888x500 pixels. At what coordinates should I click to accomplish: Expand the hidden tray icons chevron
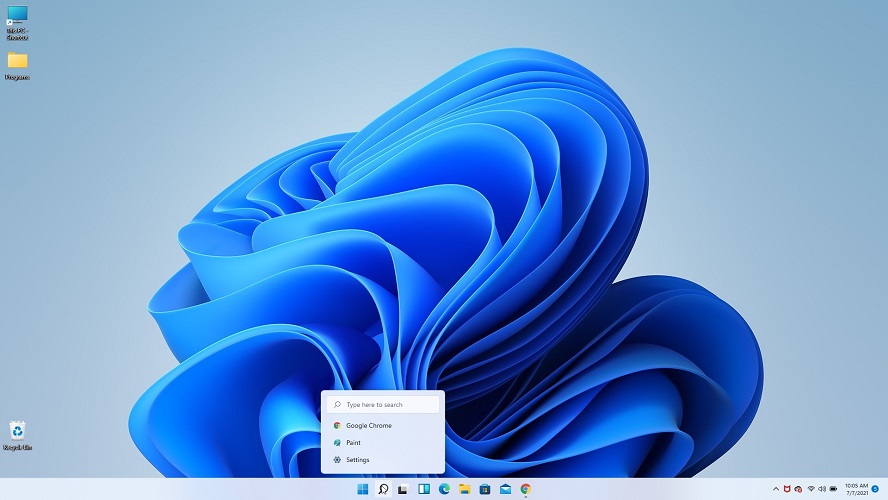[x=776, y=489]
